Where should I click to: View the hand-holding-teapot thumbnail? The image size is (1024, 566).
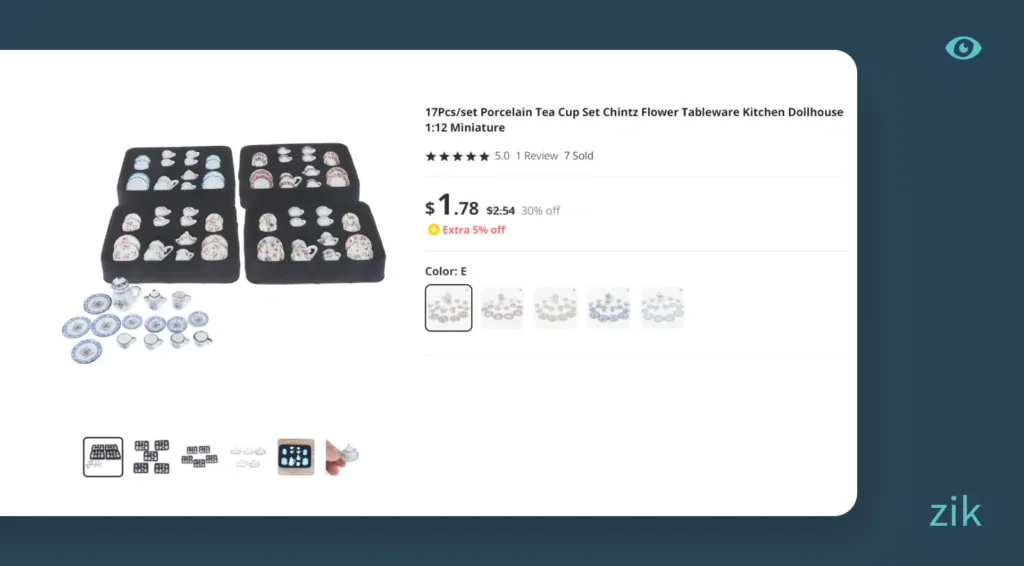coord(343,457)
